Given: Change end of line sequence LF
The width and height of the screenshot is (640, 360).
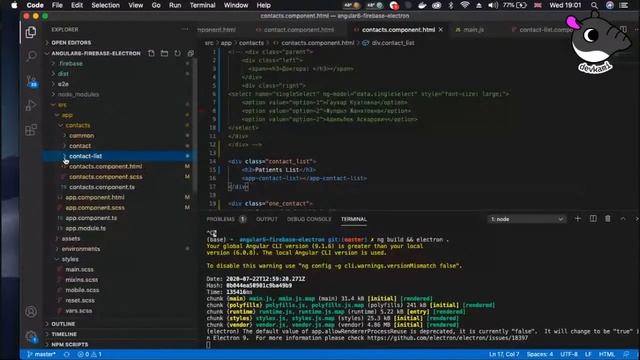Looking at the screenshot, I should pos(588,354).
